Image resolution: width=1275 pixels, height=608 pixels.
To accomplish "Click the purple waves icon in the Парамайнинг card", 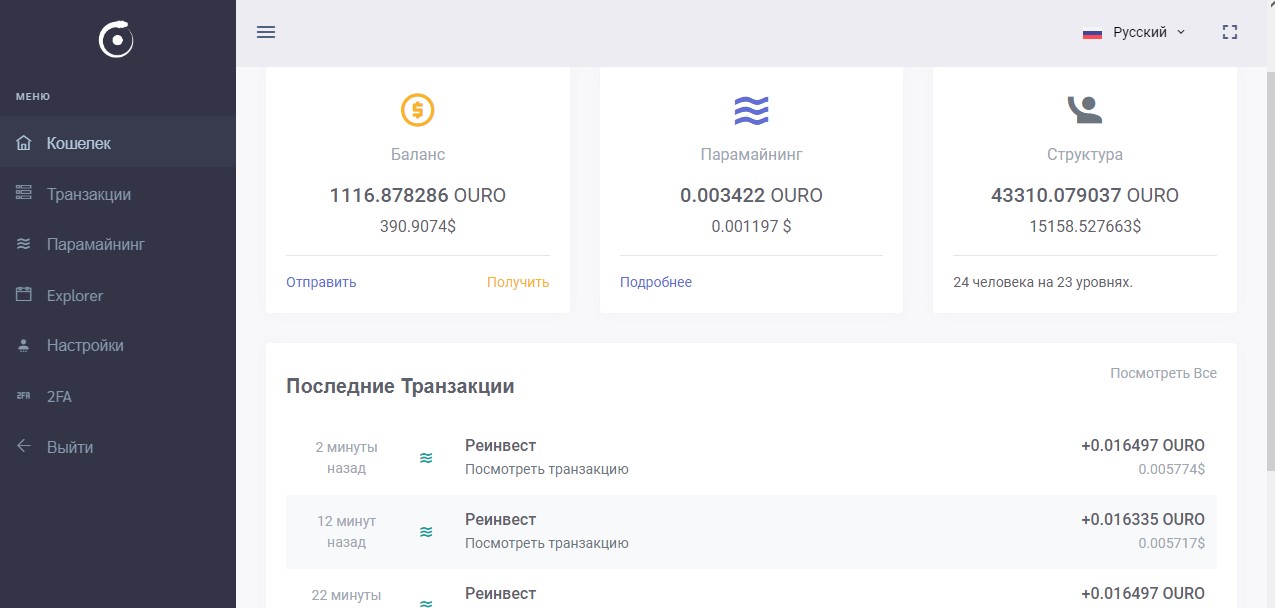I will click(x=751, y=110).
